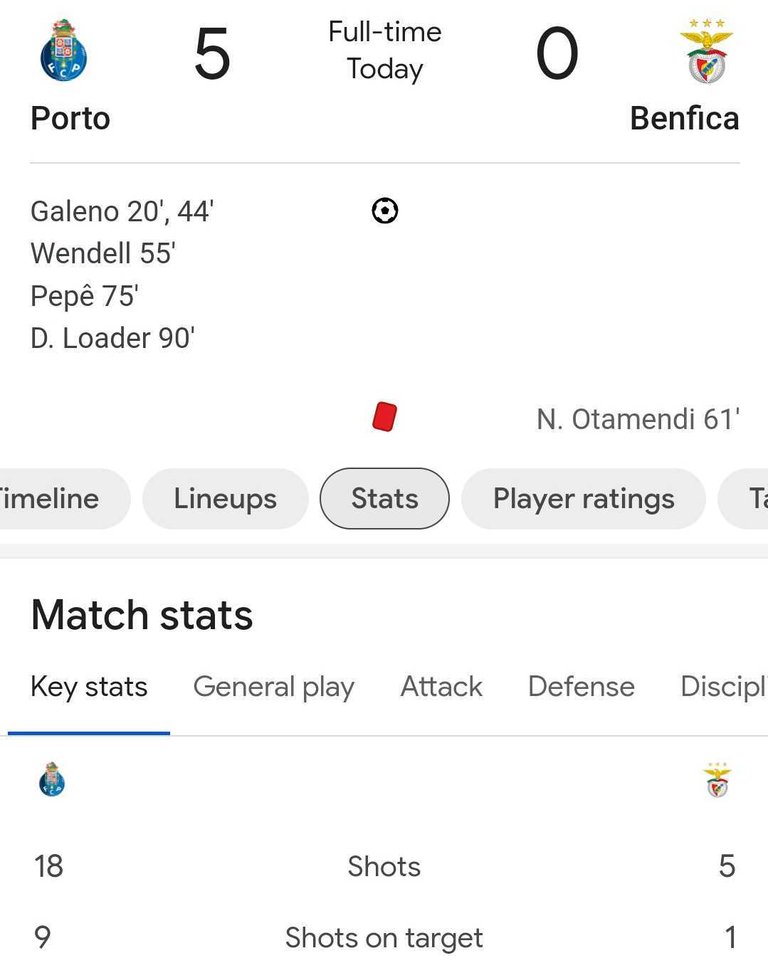The image size is (768, 970).
Task: Tap the Shots on target stat row
Action: tap(384, 937)
